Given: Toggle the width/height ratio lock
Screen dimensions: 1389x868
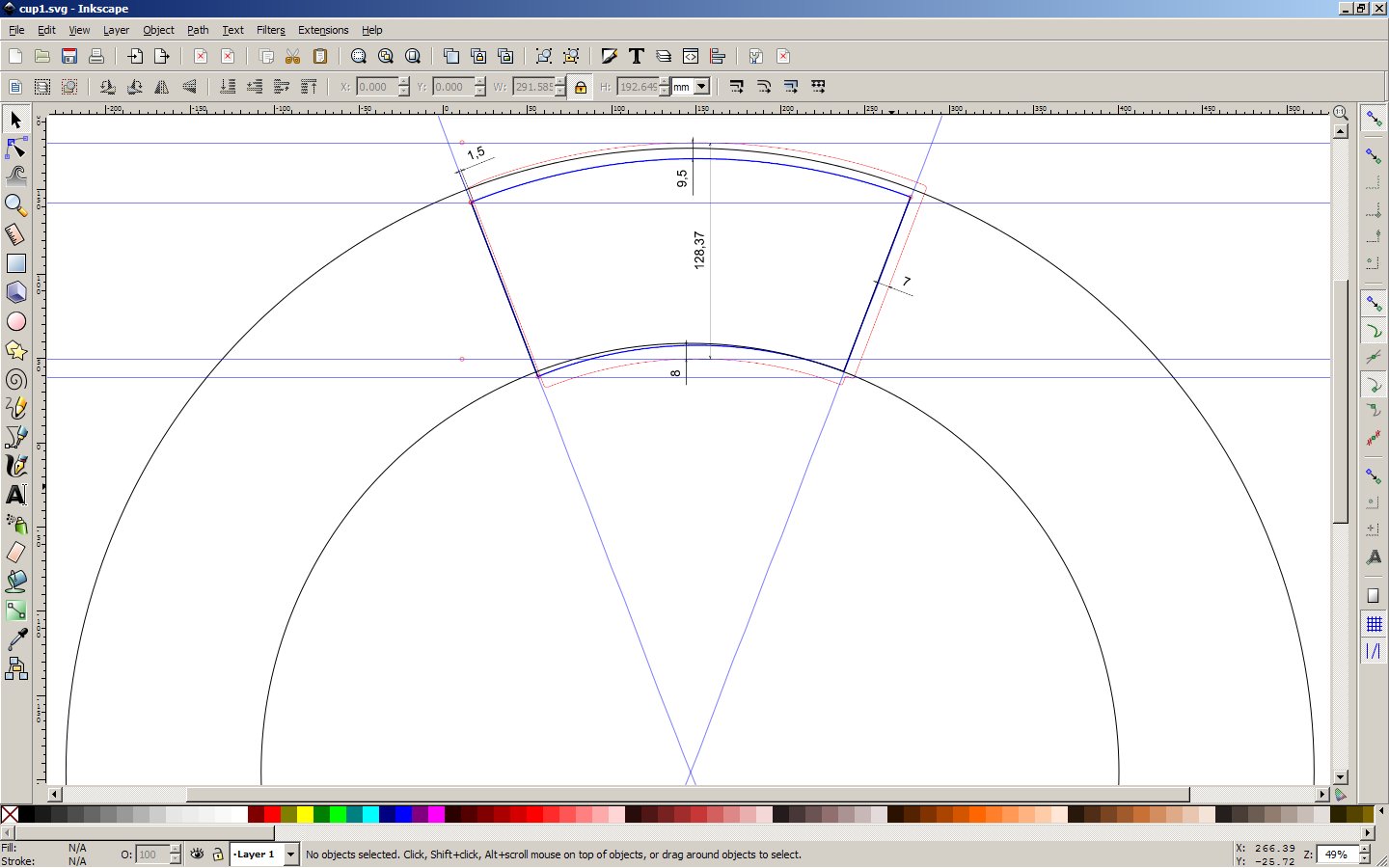Looking at the screenshot, I should tap(580, 87).
